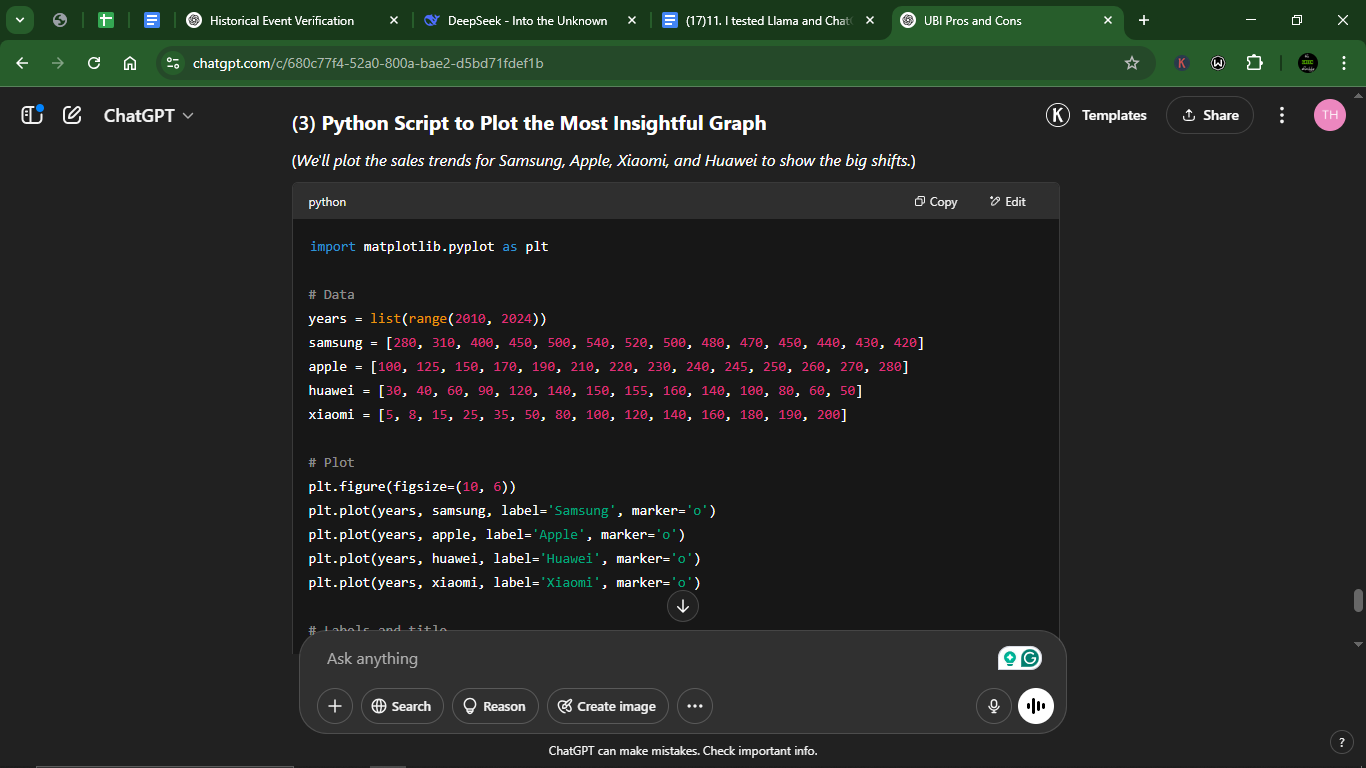View site information icon in address bar
Screen dimensions: 1366x768
pyautogui.click(x=173, y=63)
